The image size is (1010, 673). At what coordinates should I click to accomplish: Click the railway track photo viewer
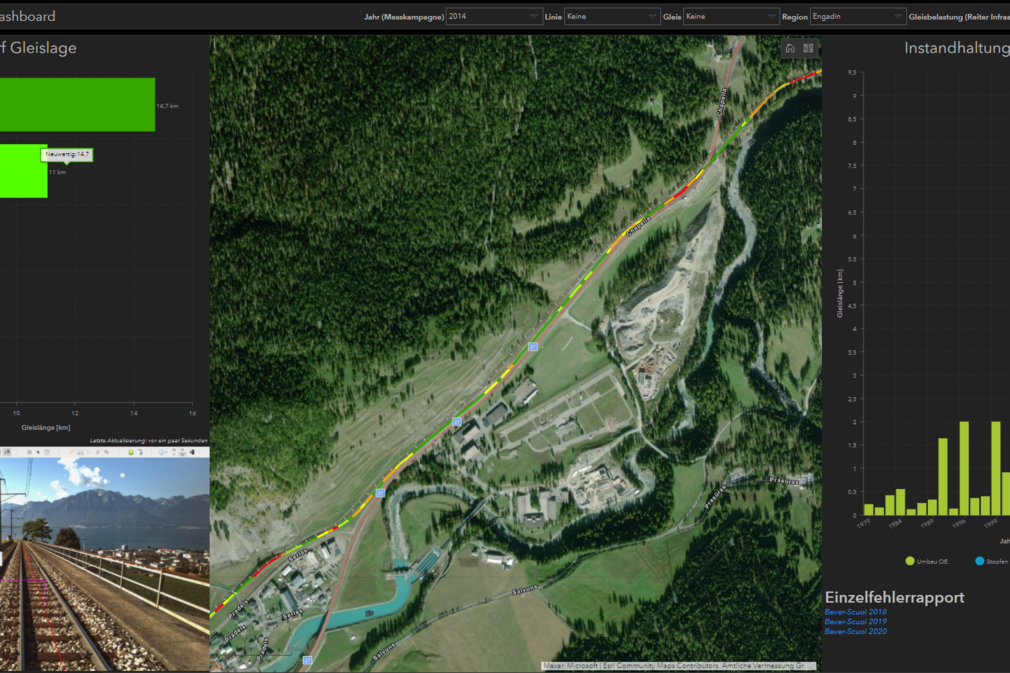(x=104, y=570)
